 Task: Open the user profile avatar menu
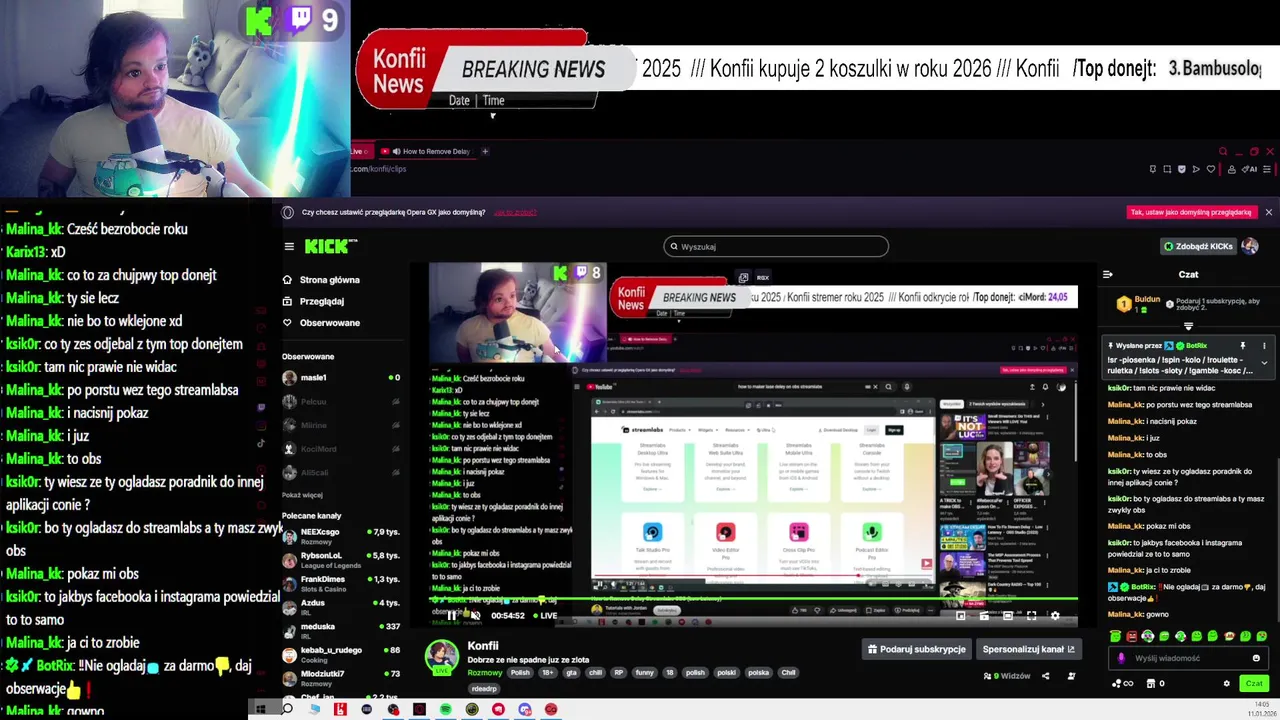1250,246
